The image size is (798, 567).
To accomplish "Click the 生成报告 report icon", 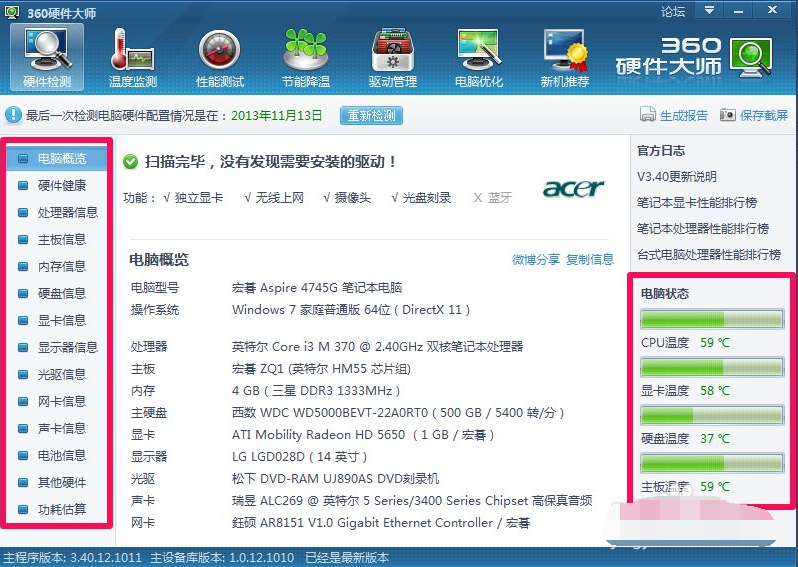I will (x=647, y=115).
